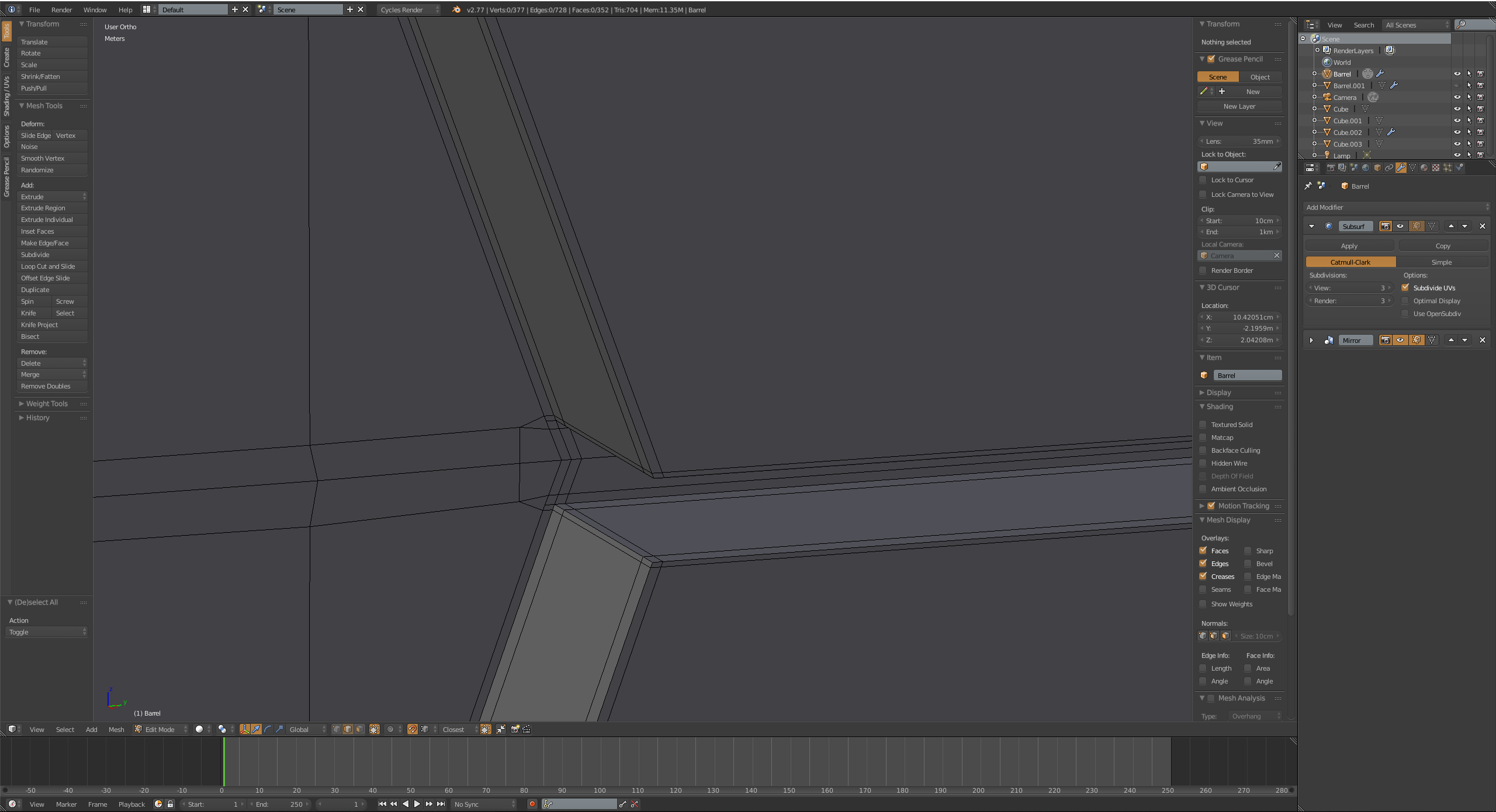Screen dimensions: 1496x812
Task: Click the grease pencil draw icon
Action: [1204, 91]
